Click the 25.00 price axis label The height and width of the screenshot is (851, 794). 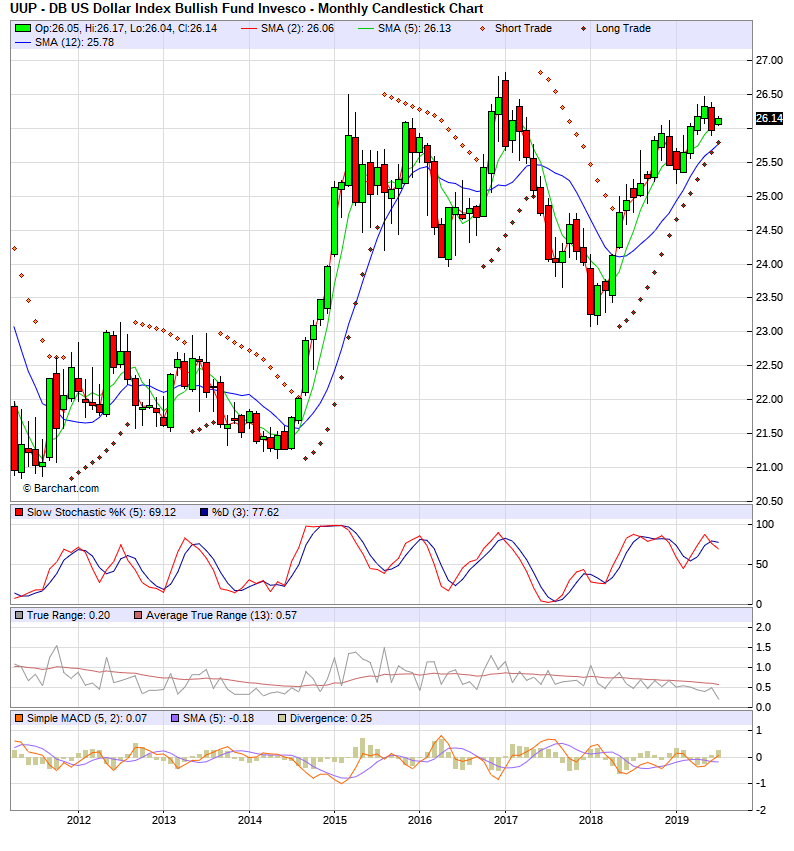pos(770,196)
